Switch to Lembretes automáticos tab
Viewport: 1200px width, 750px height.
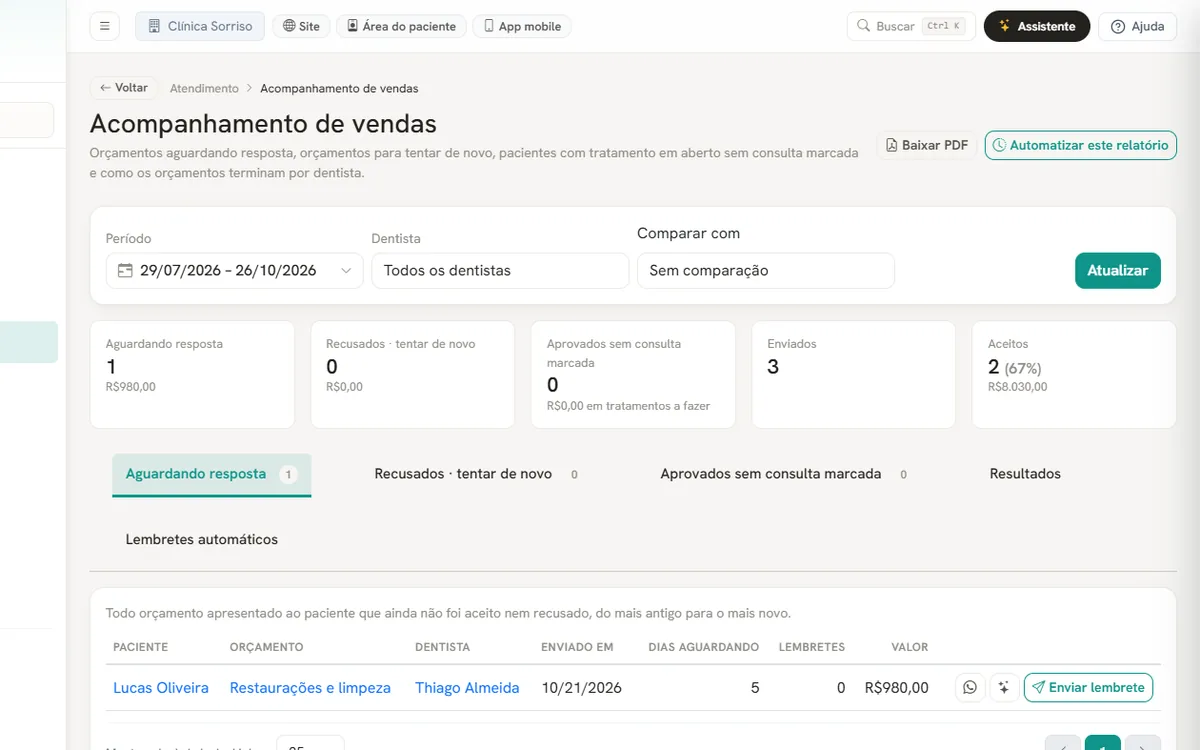pos(202,539)
